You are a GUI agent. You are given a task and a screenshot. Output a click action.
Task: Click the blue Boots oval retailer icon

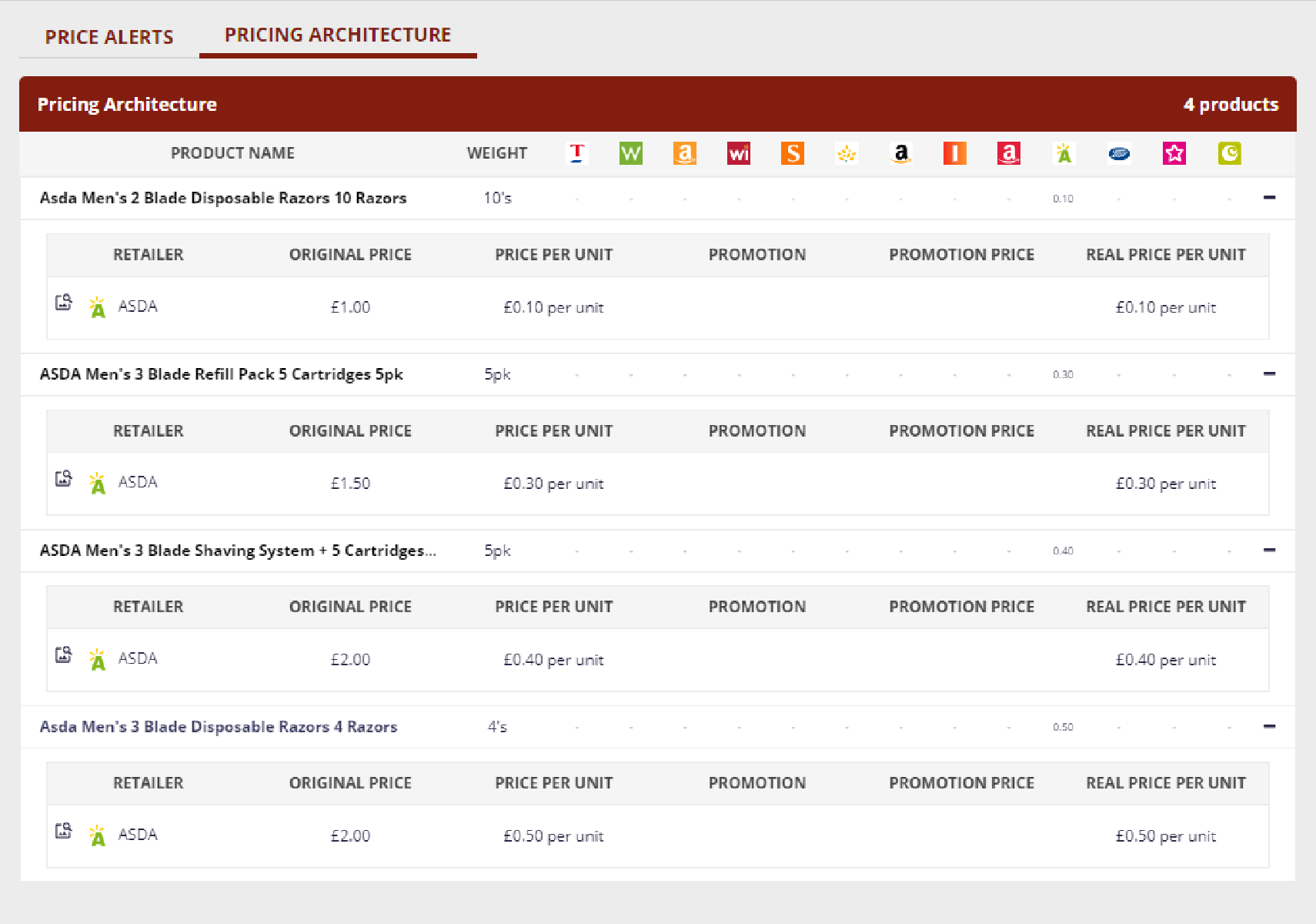pos(1119,153)
